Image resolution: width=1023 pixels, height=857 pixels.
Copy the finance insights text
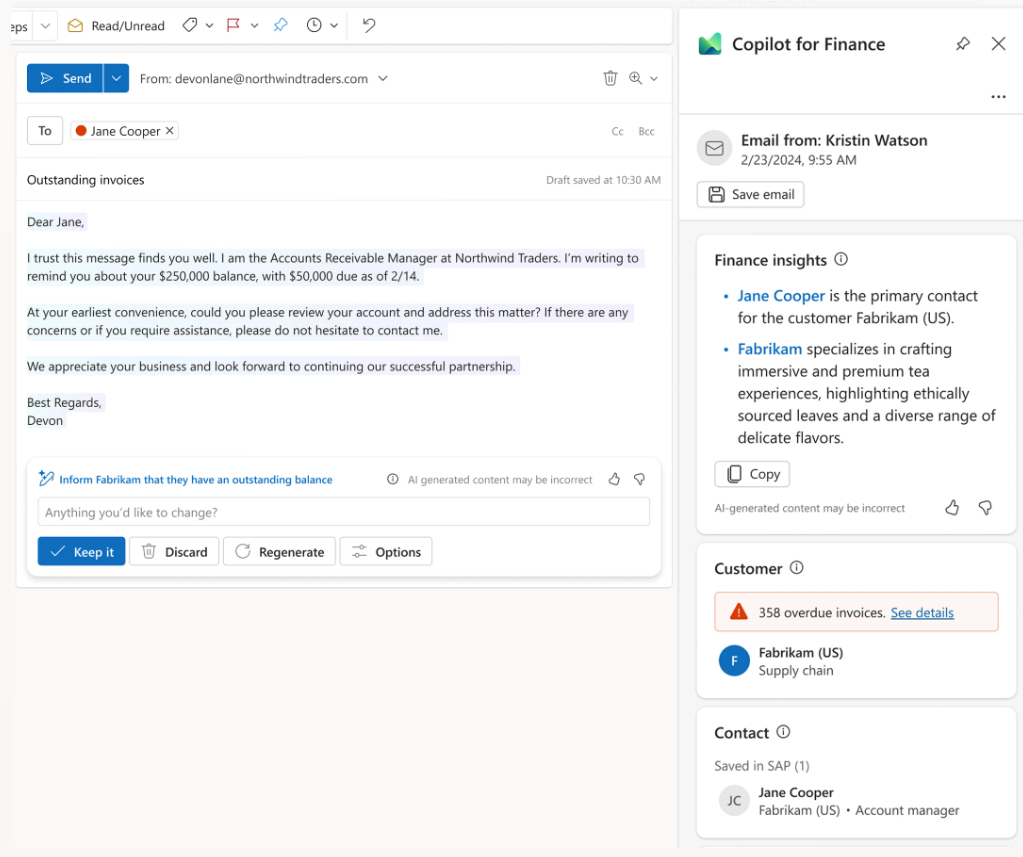[x=752, y=474]
